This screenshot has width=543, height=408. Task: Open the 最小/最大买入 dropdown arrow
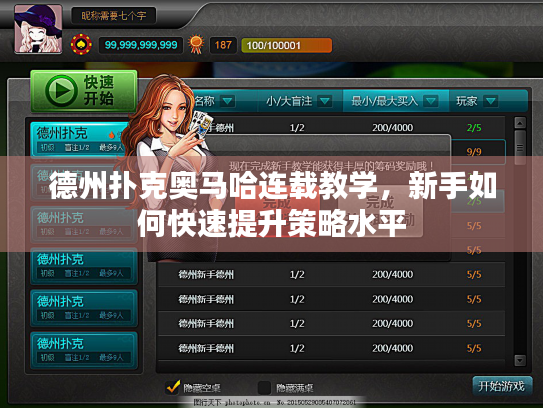point(431,101)
